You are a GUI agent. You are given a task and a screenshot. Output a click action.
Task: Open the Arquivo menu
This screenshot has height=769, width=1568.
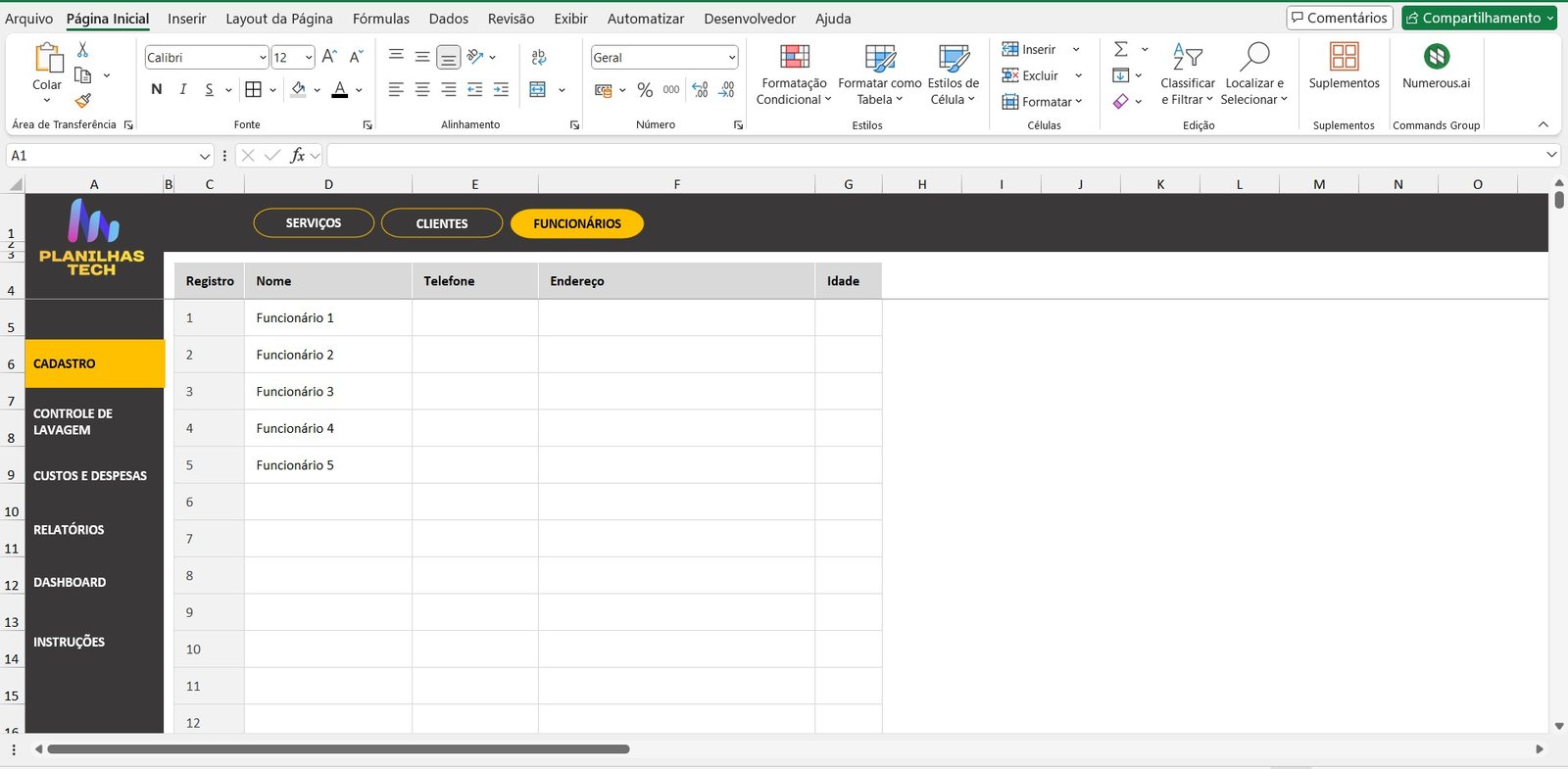tap(28, 19)
